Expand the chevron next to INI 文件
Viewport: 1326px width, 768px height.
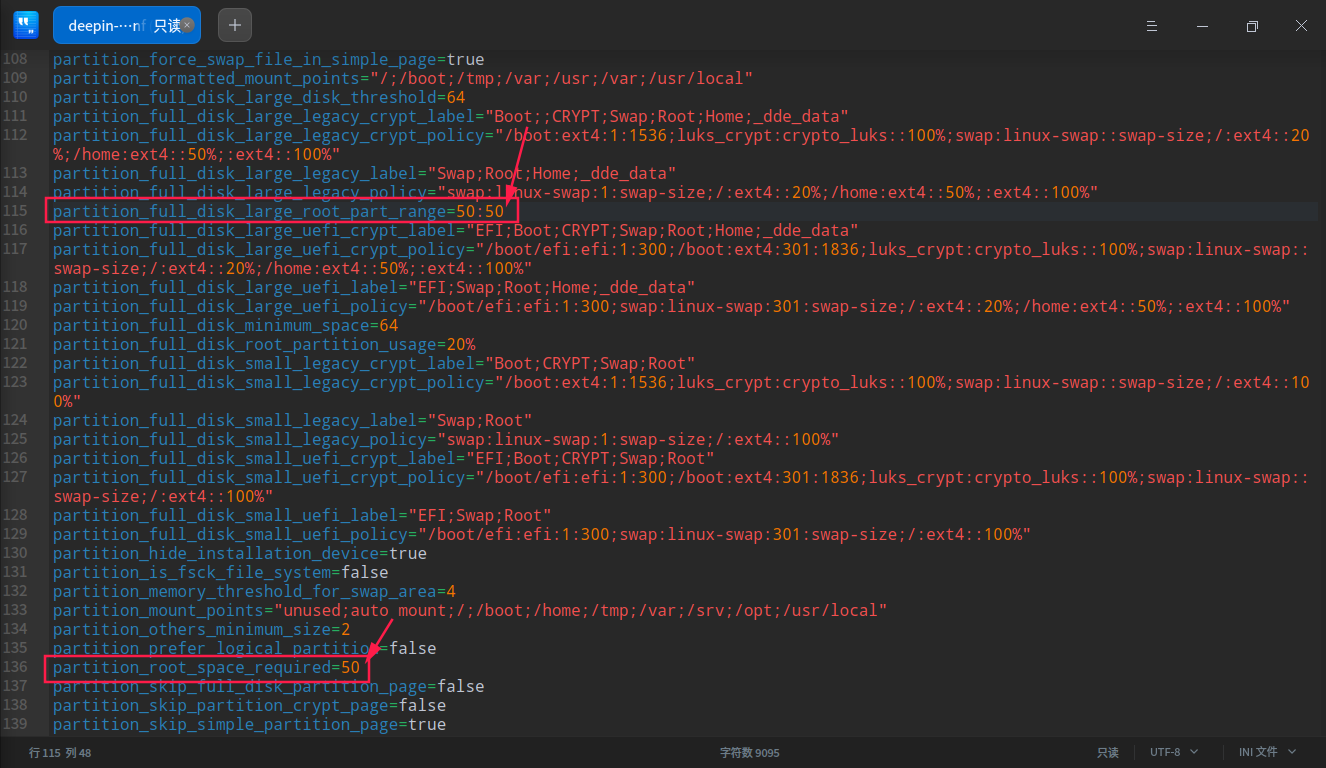(x=1291, y=751)
